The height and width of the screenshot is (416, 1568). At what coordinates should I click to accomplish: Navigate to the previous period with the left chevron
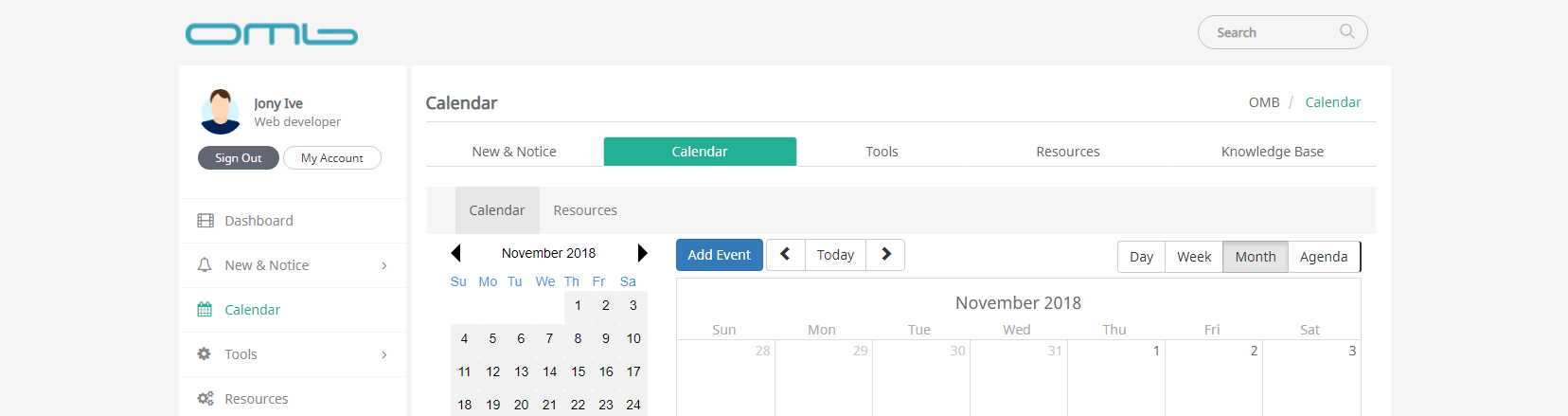point(785,255)
